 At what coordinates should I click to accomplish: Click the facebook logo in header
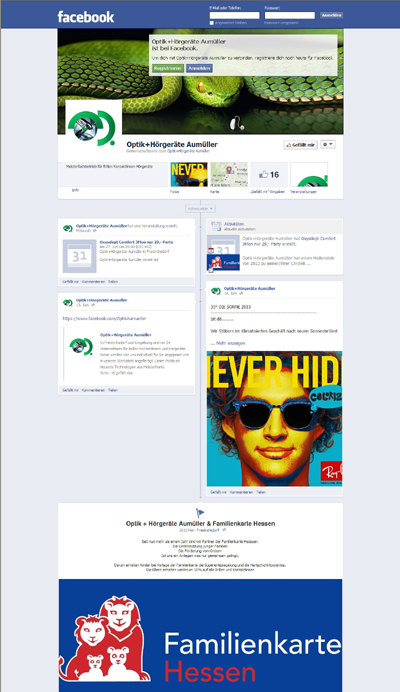[x=86, y=17]
